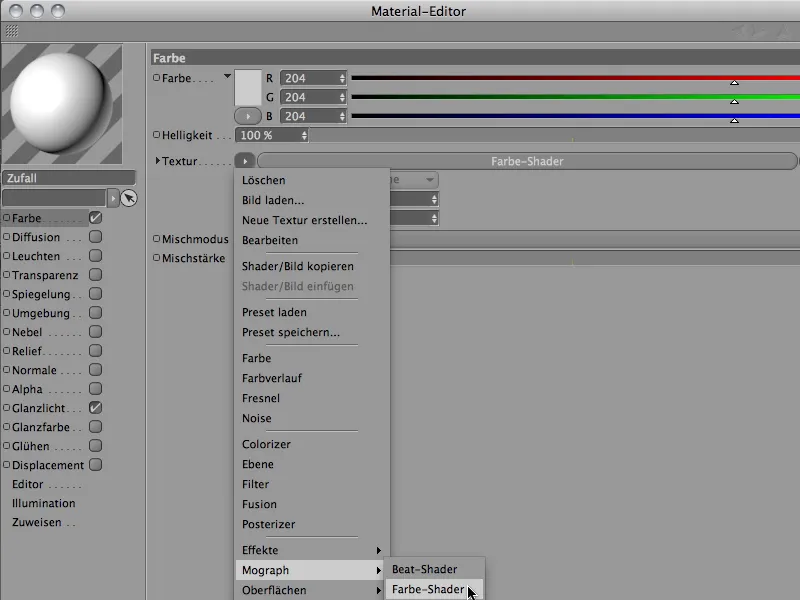Click the grip icon below window controls

pyautogui.click(x=12, y=31)
